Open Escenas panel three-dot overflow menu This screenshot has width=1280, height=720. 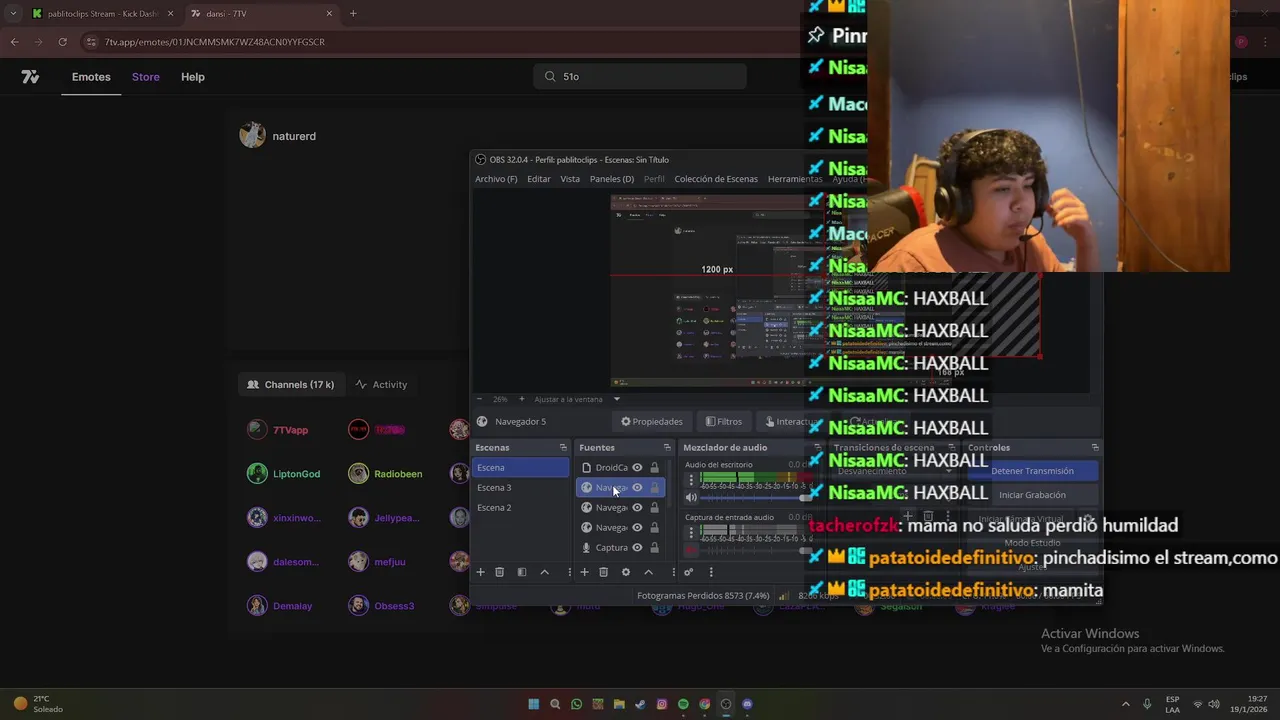click(x=570, y=572)
